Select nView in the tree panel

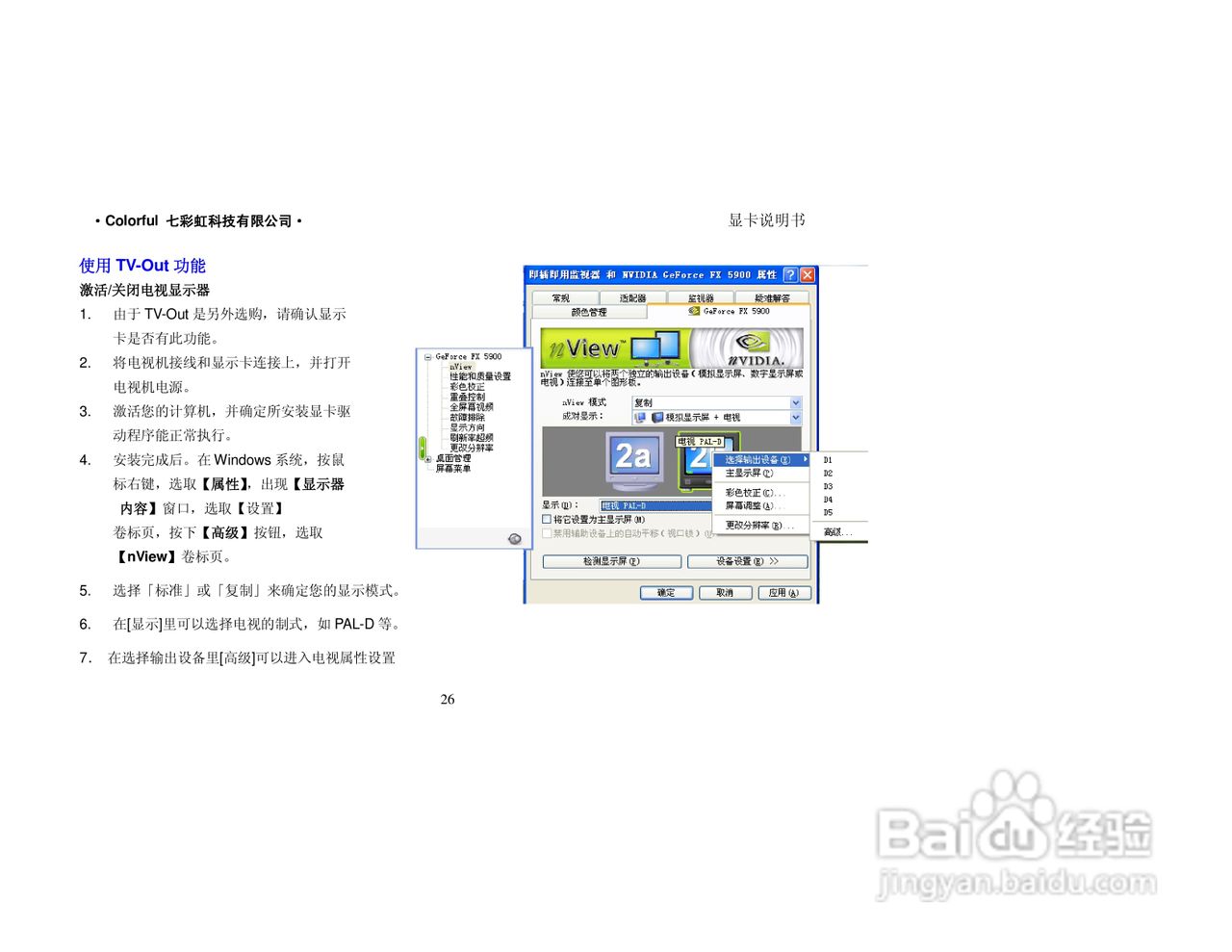pos(461,367)
